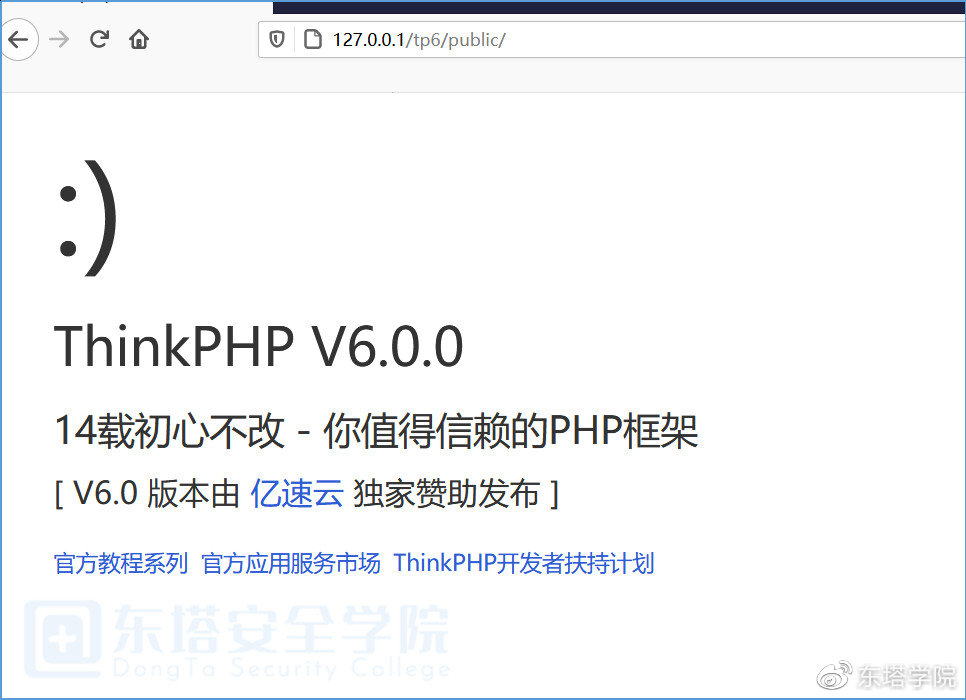Click the Weibo eye logo watermark
Image resolution: width=966 pixels, height=700 pixels.
coord(834,675)
